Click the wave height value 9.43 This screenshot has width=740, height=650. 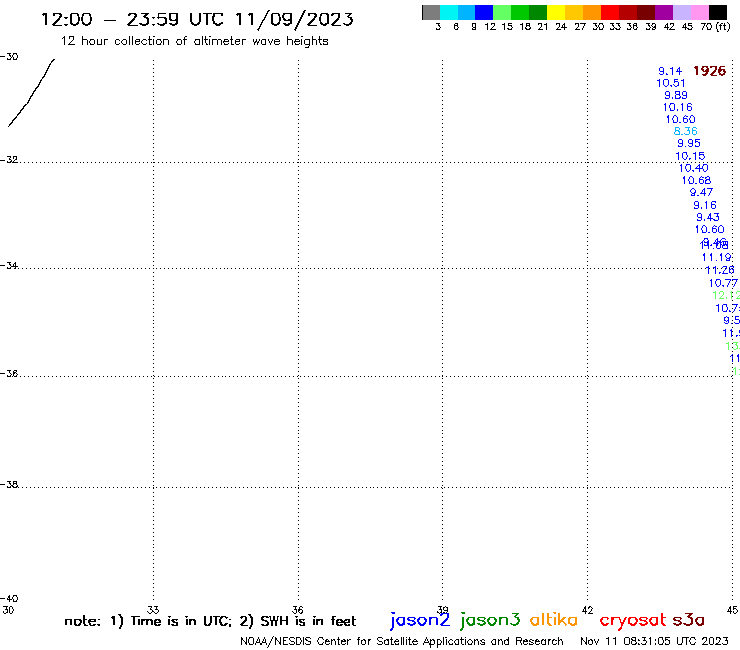point(708,217)
